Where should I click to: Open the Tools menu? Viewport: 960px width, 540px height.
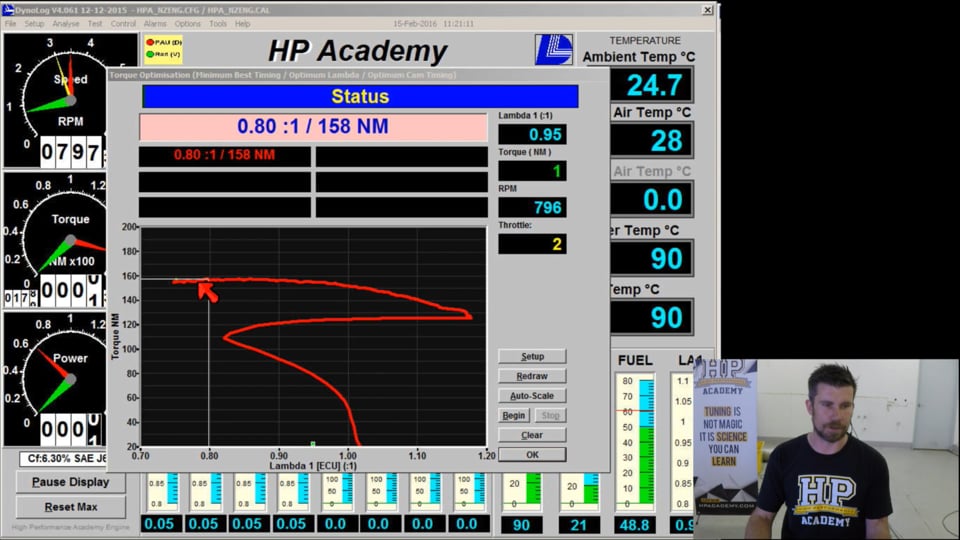click(218, 24)
